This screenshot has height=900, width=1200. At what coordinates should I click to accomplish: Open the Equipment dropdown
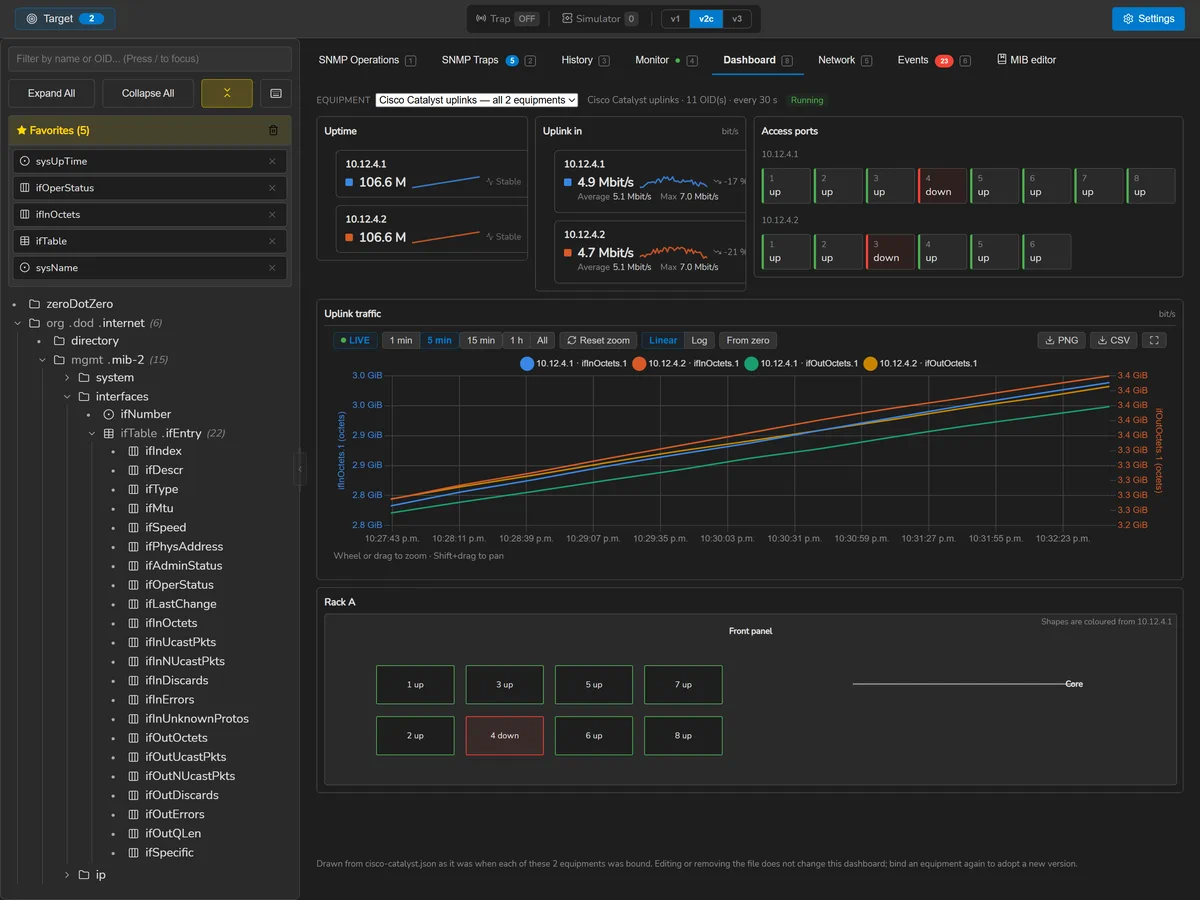tap(477, 100)
